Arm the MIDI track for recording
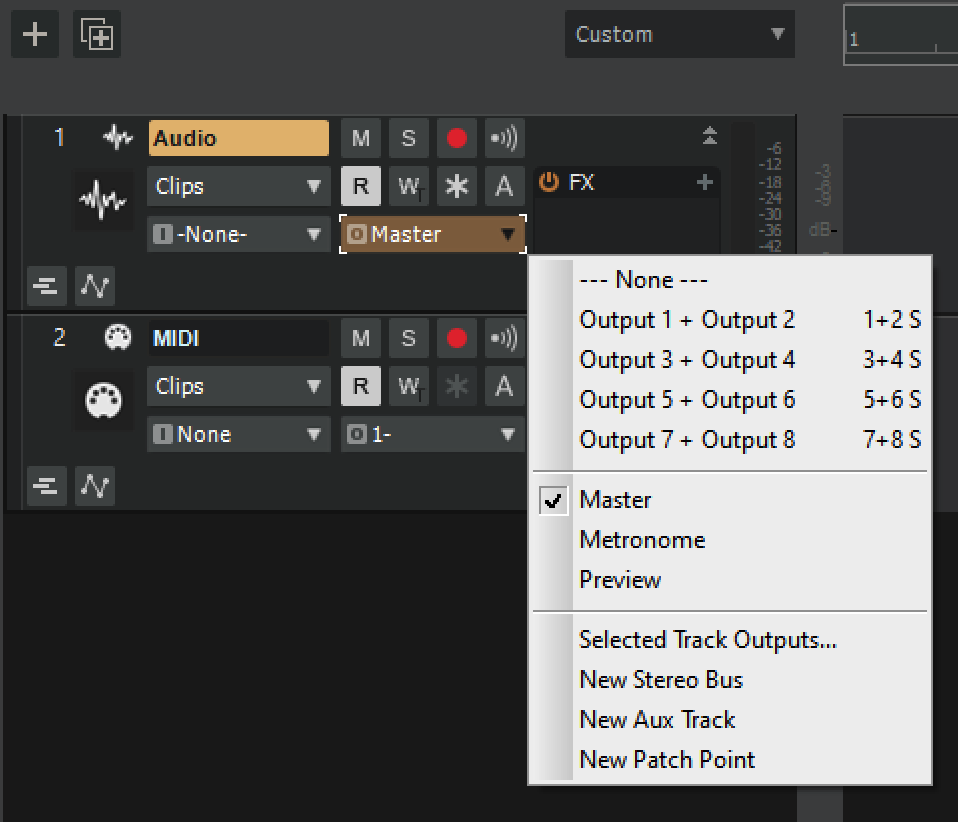This screenshot has width=958, height=822. [456, 338]
